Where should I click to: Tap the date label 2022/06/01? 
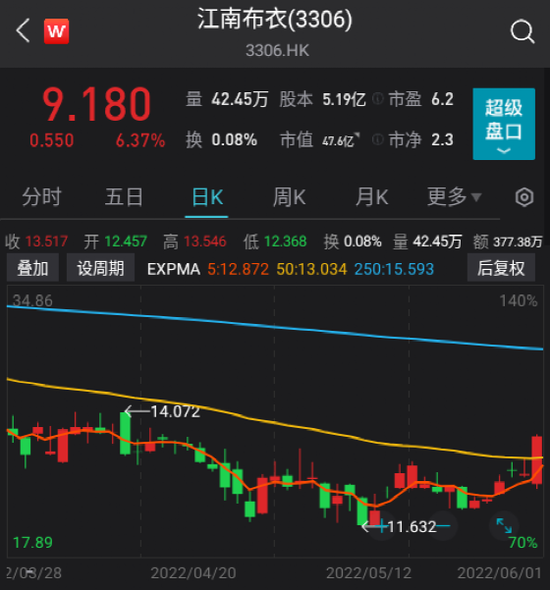click(500, 573)
